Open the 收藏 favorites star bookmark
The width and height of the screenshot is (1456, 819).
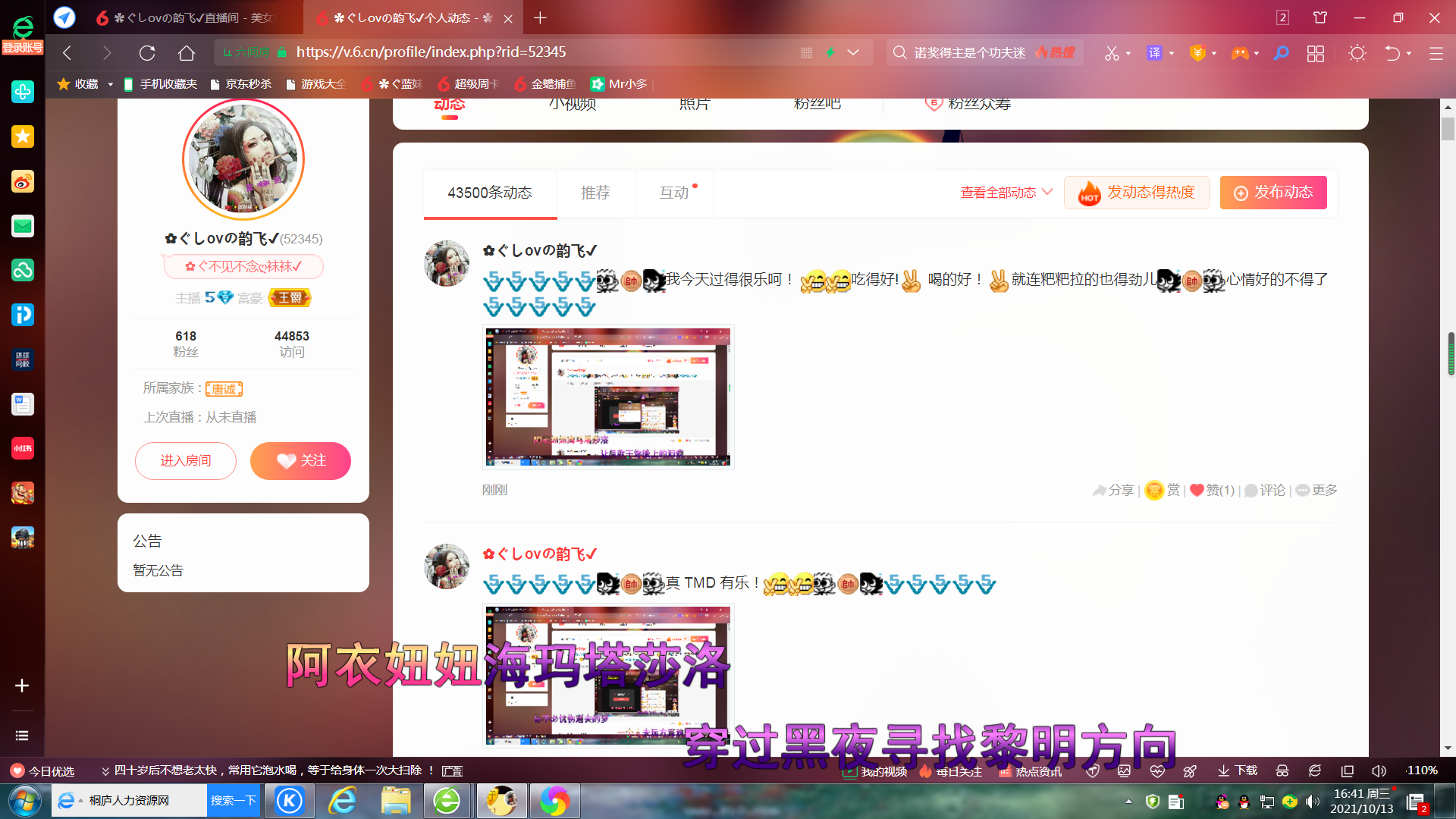coord(78,84)
